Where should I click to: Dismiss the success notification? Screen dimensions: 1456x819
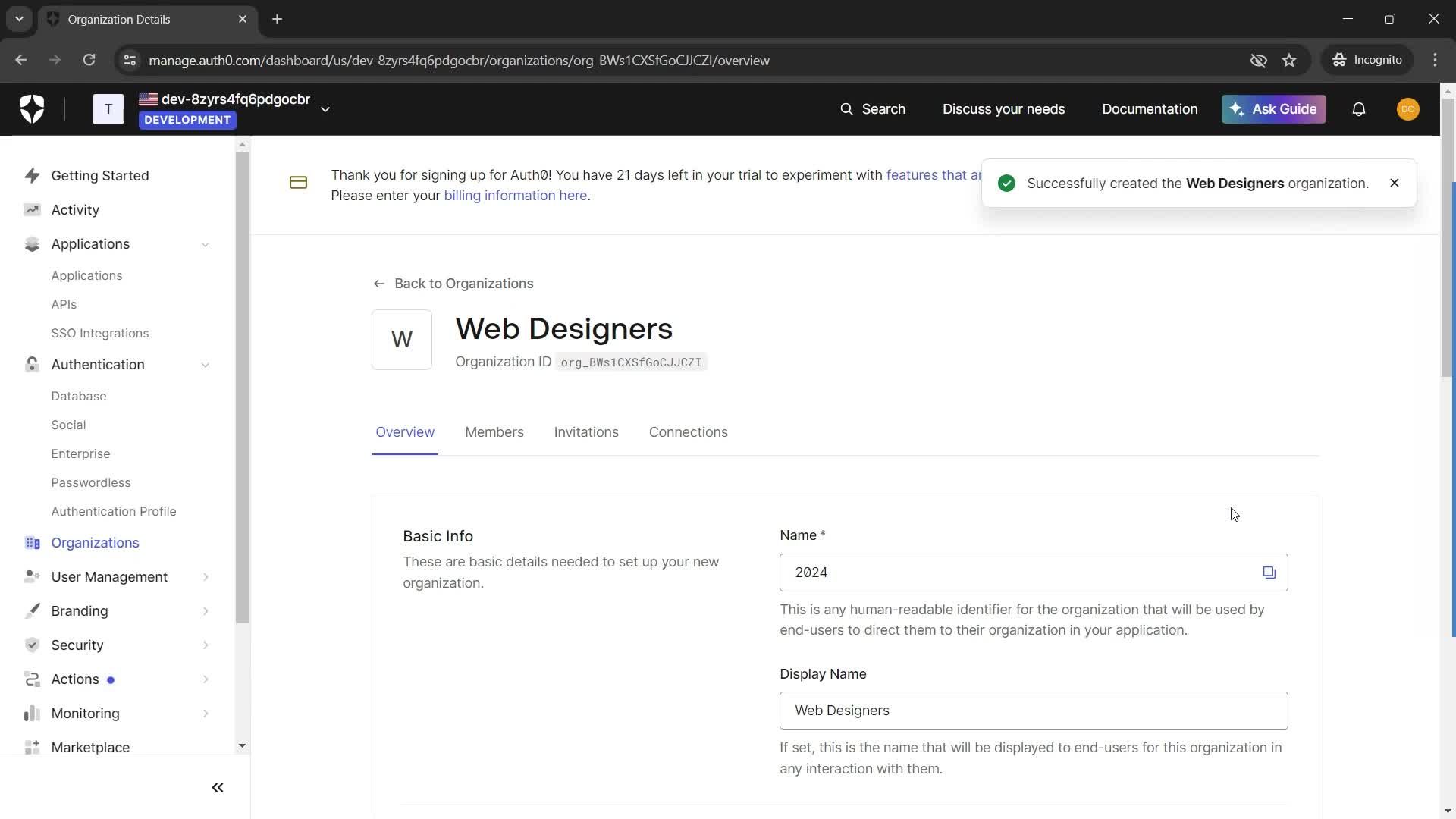click(x=1395, y=183)
